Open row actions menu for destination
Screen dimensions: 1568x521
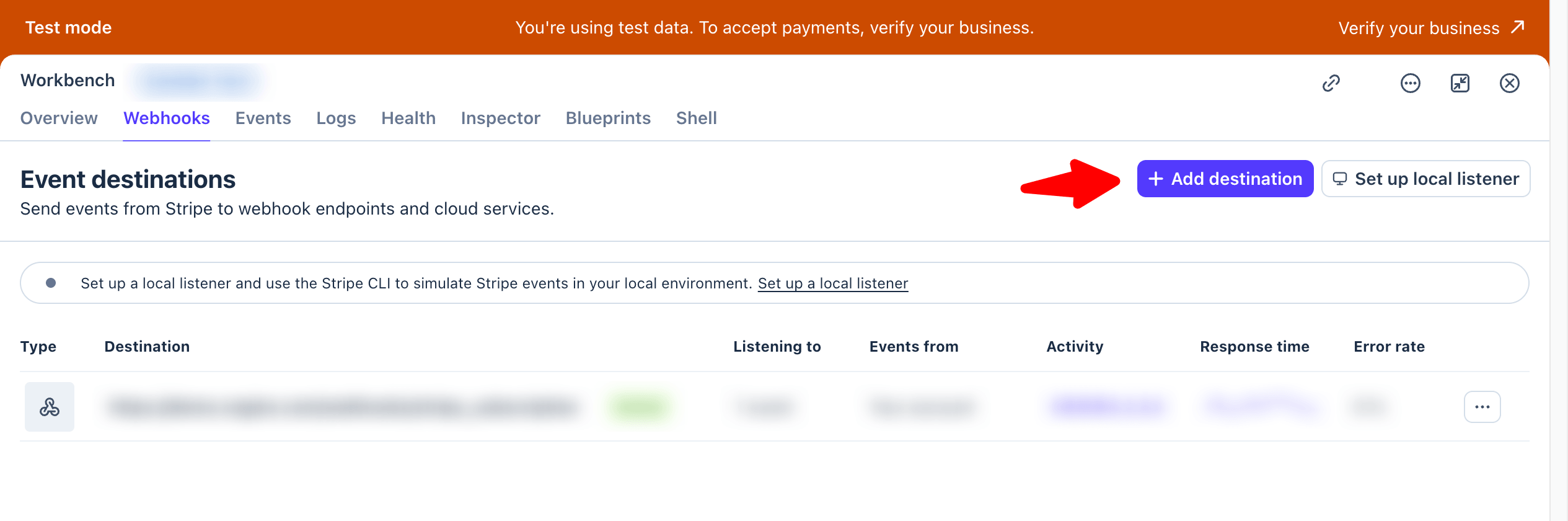[x=1482, y=407]
